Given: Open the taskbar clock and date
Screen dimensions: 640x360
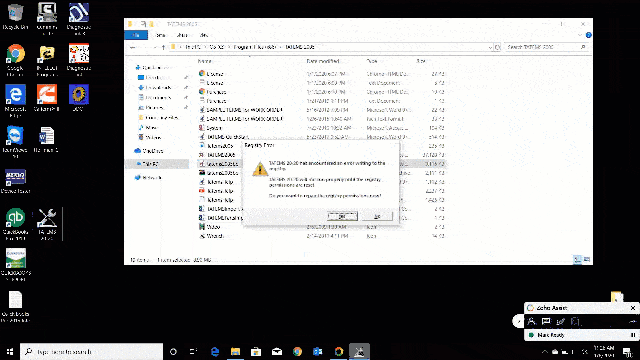Looking at the screenshot, I should [x=604, y=351].
